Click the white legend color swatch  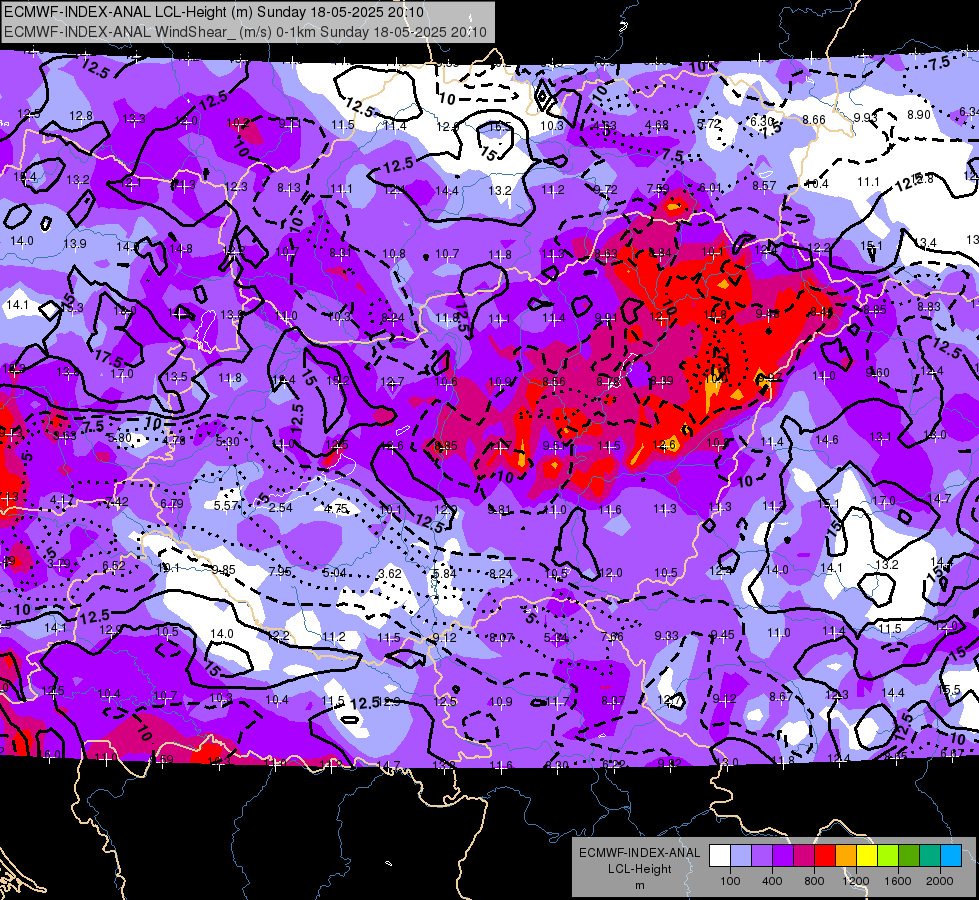pyautogui.click(x=720, y=856)
